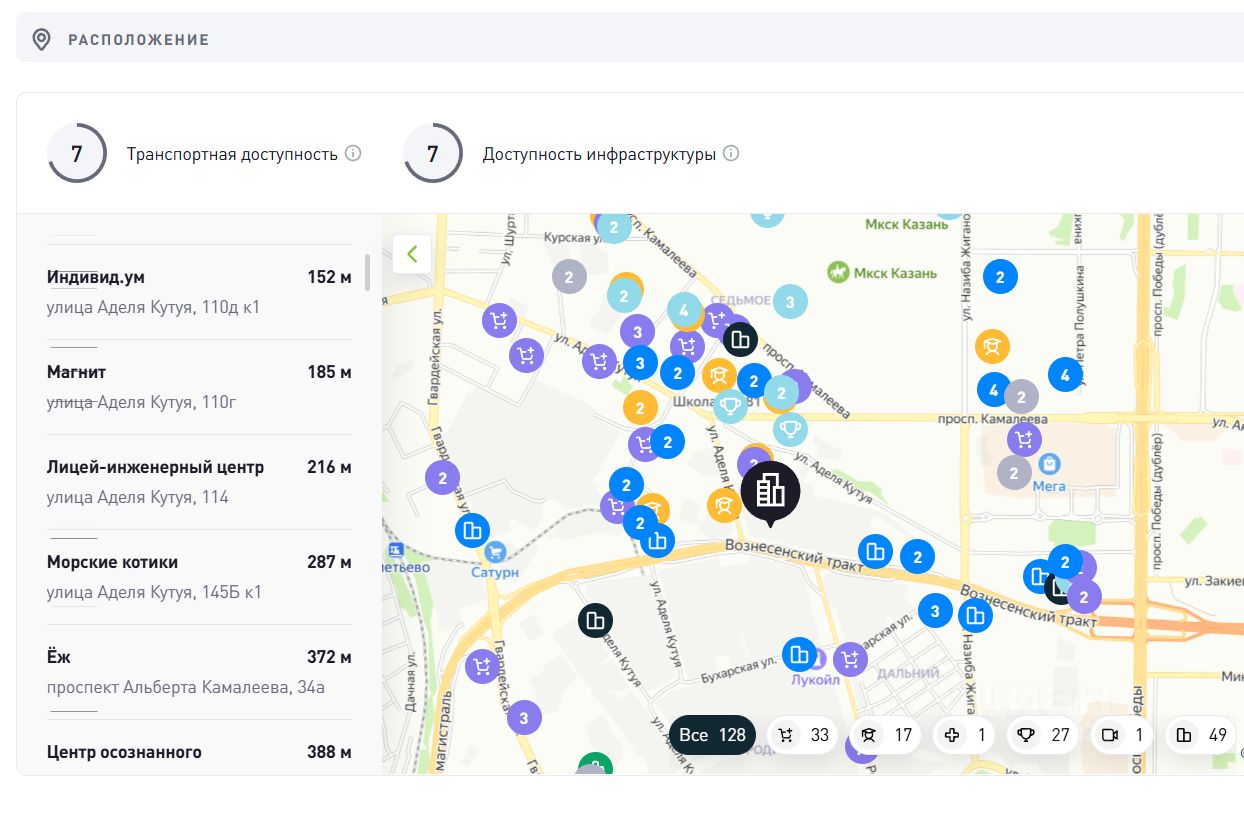Click the orange cluster 2 left of Школа label
The height and width of the screenshot is (817, 1244).
coord(639,407)
